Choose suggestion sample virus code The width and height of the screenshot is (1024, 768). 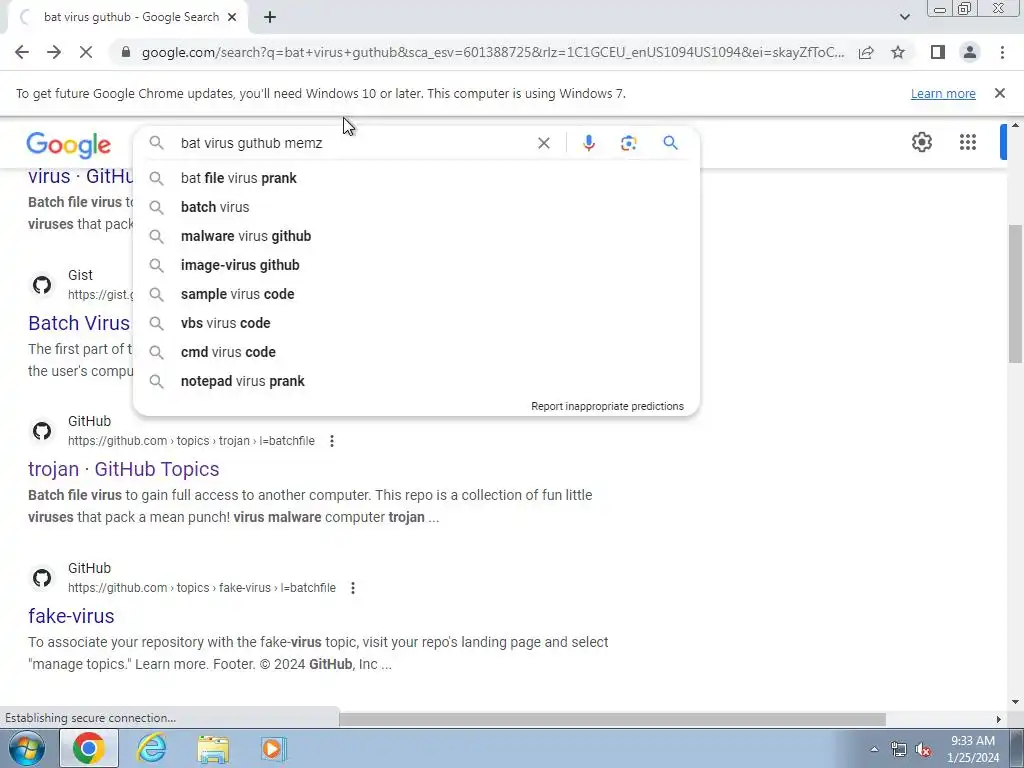[416, 294]
